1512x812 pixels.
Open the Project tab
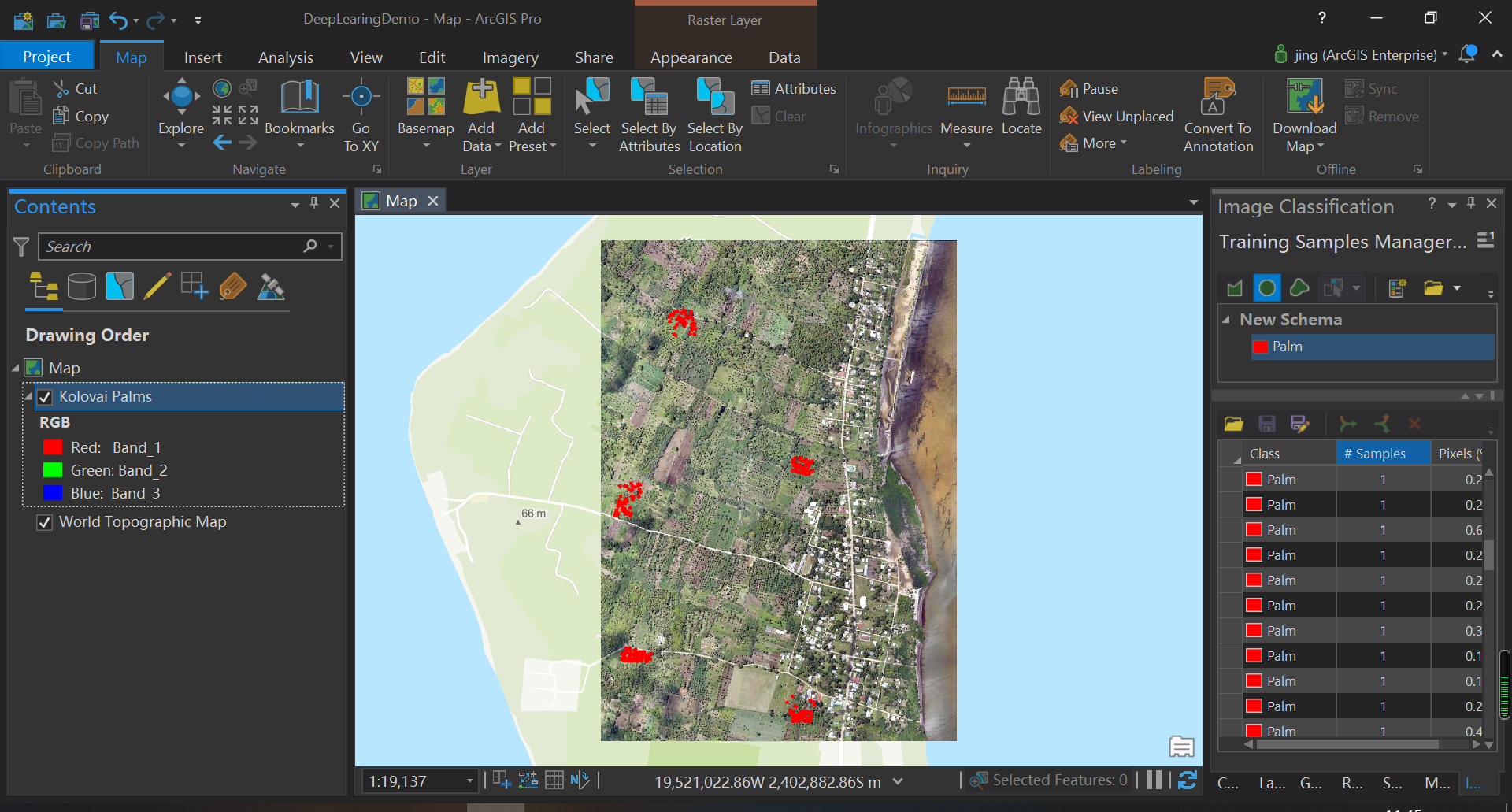click(46, 57)
